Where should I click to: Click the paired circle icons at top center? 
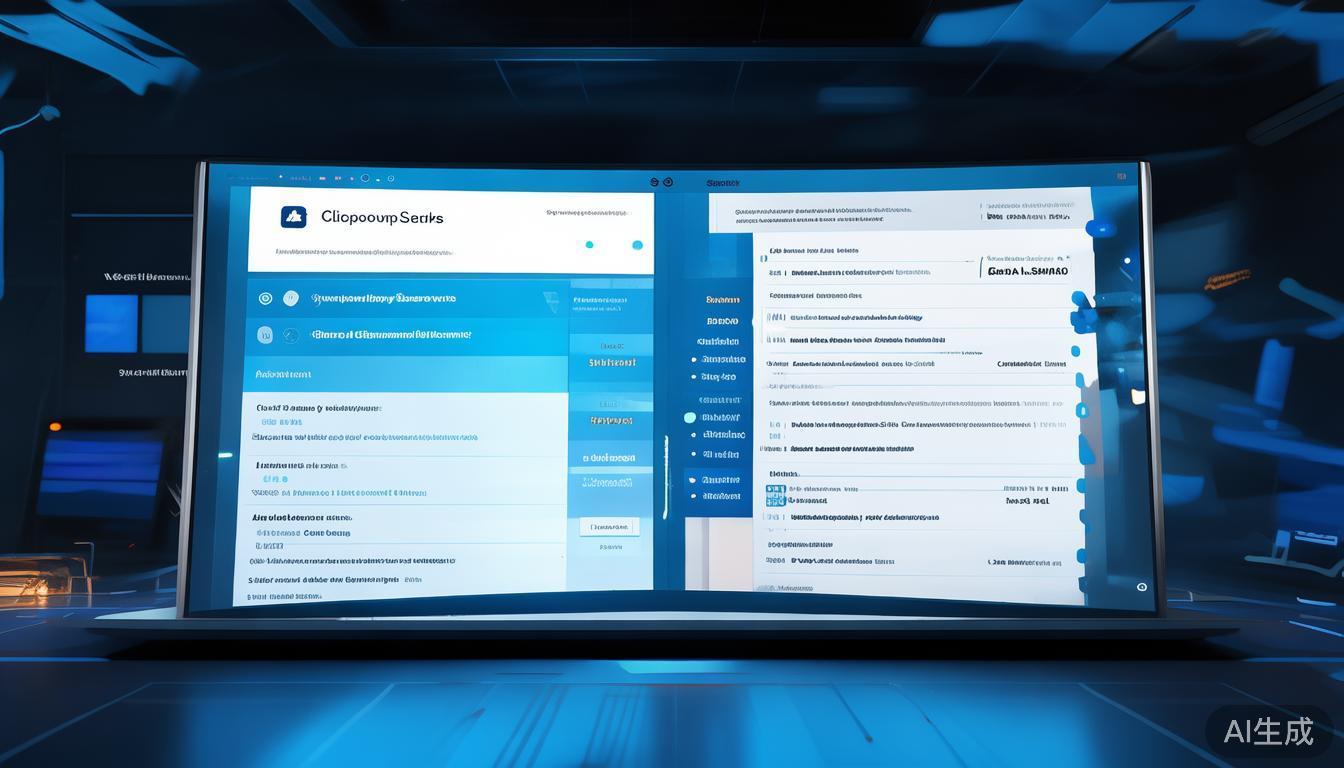pyautogui.click(x=661, y=182)
